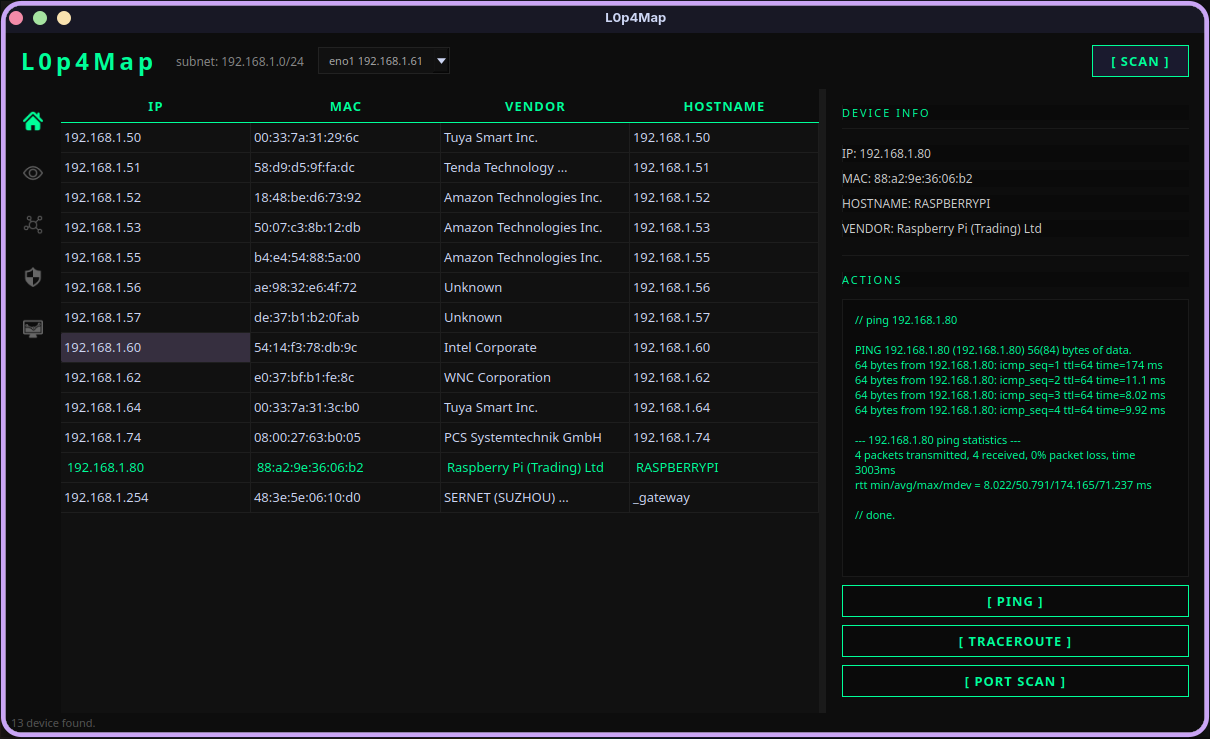Screen dimensions: 1210x739
Task: Click MAC address 18:48:be:d6:73:92
Action: click(345, 198)
